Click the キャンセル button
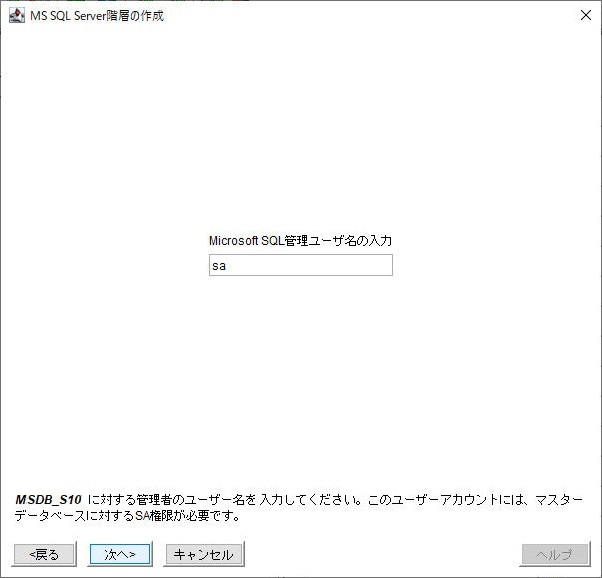Screen dimensions: 602x578 (204, 554)
